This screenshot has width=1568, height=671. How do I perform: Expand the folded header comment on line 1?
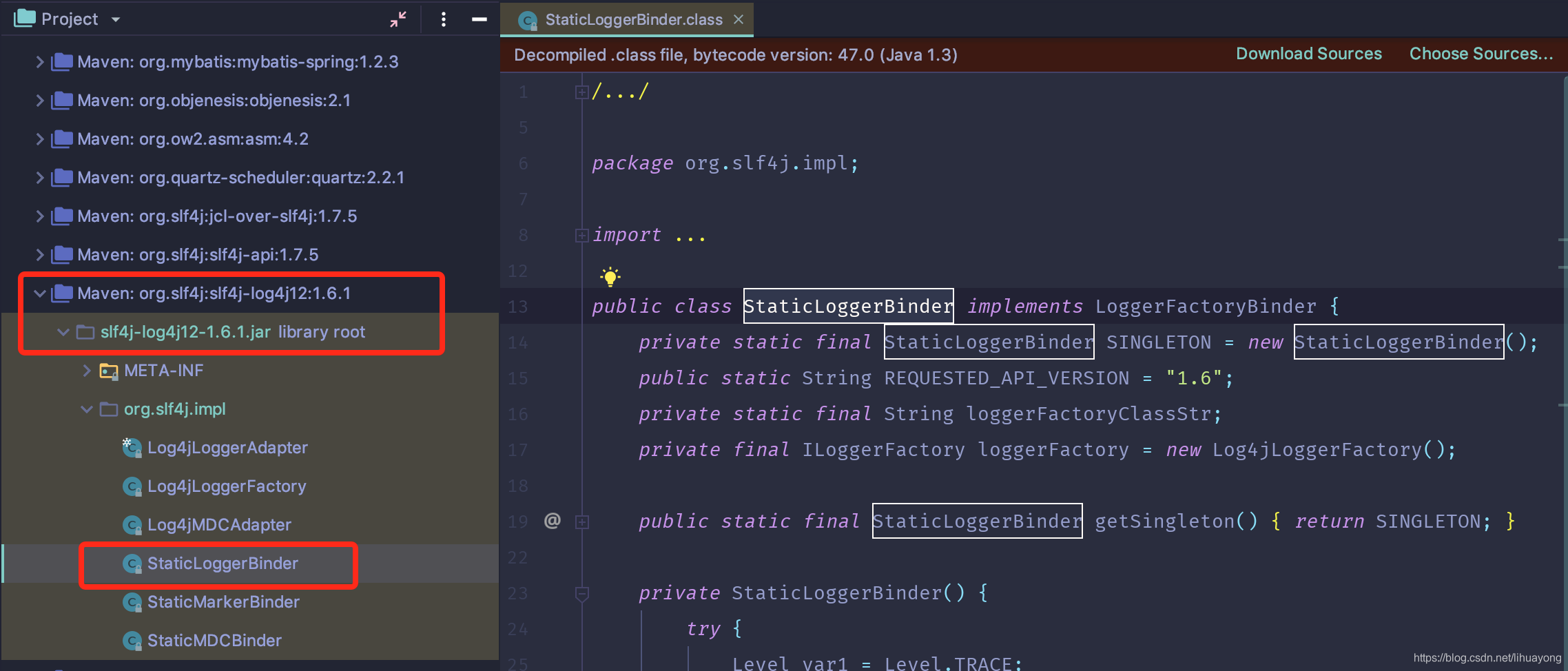click(581, 92)
